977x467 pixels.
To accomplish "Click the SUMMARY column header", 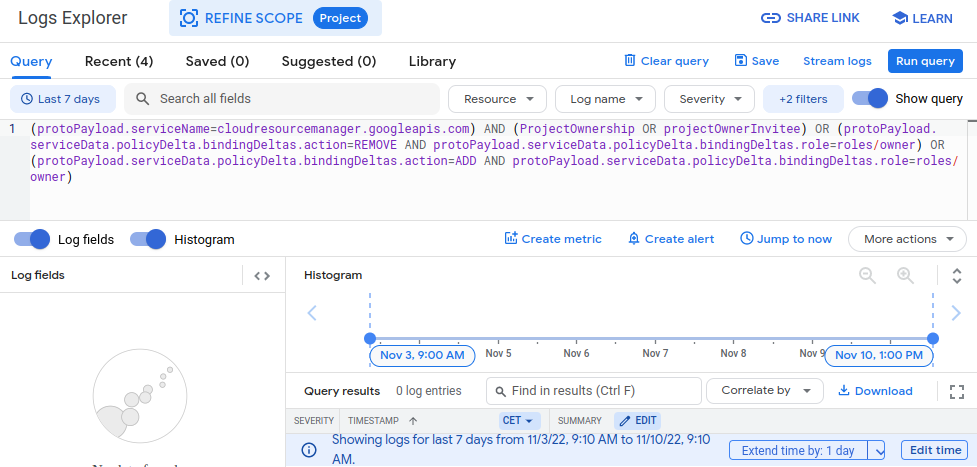I will [x=579, y=421].
